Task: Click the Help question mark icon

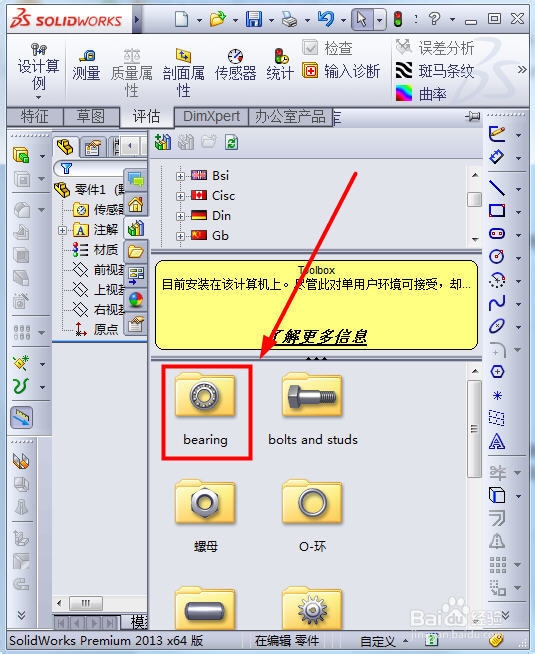Action: (435, 19)
